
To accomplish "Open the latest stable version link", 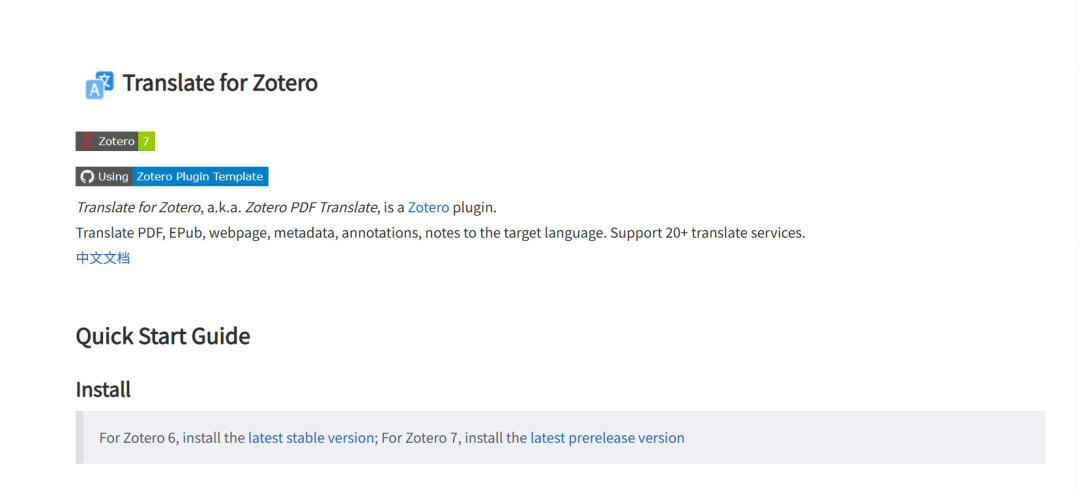I will [311, 438].
